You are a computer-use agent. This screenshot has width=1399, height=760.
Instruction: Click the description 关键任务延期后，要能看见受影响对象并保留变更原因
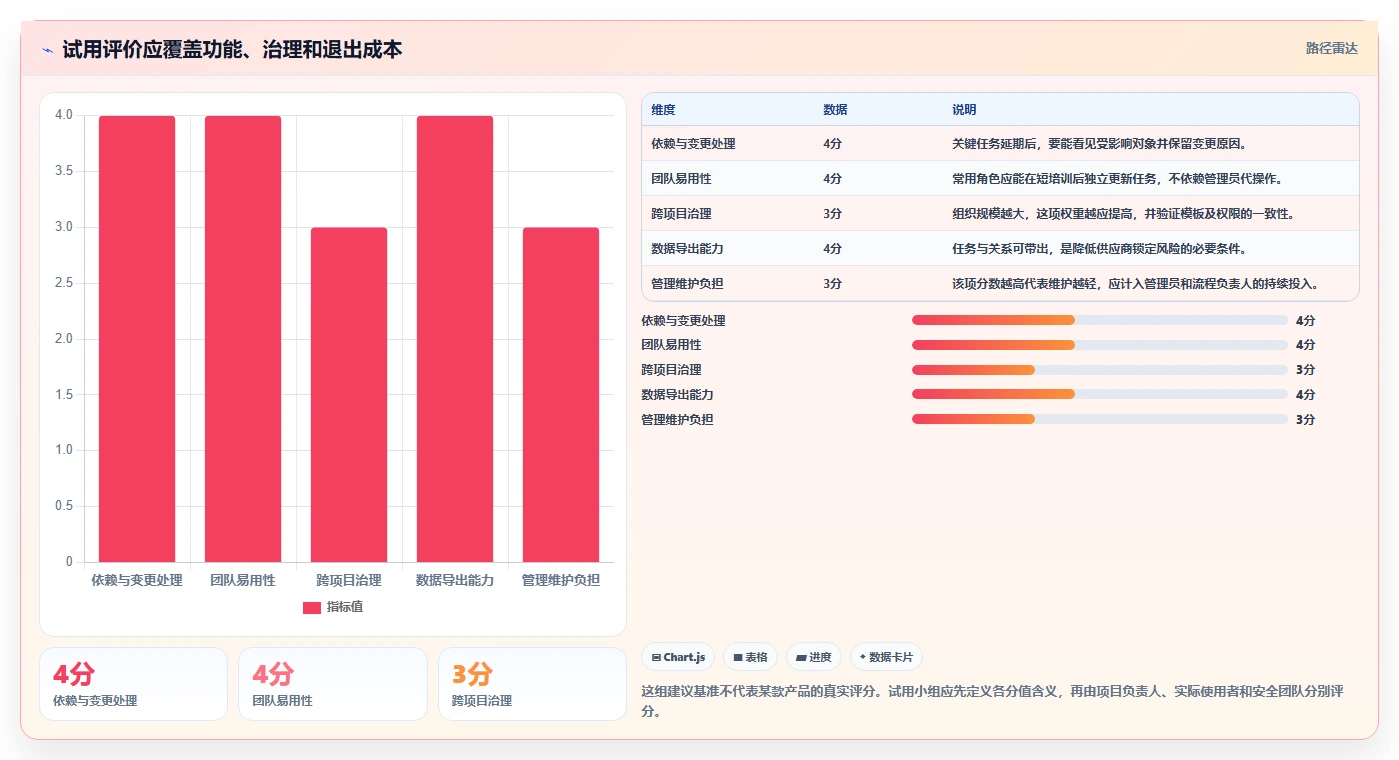pos(1099,144)
